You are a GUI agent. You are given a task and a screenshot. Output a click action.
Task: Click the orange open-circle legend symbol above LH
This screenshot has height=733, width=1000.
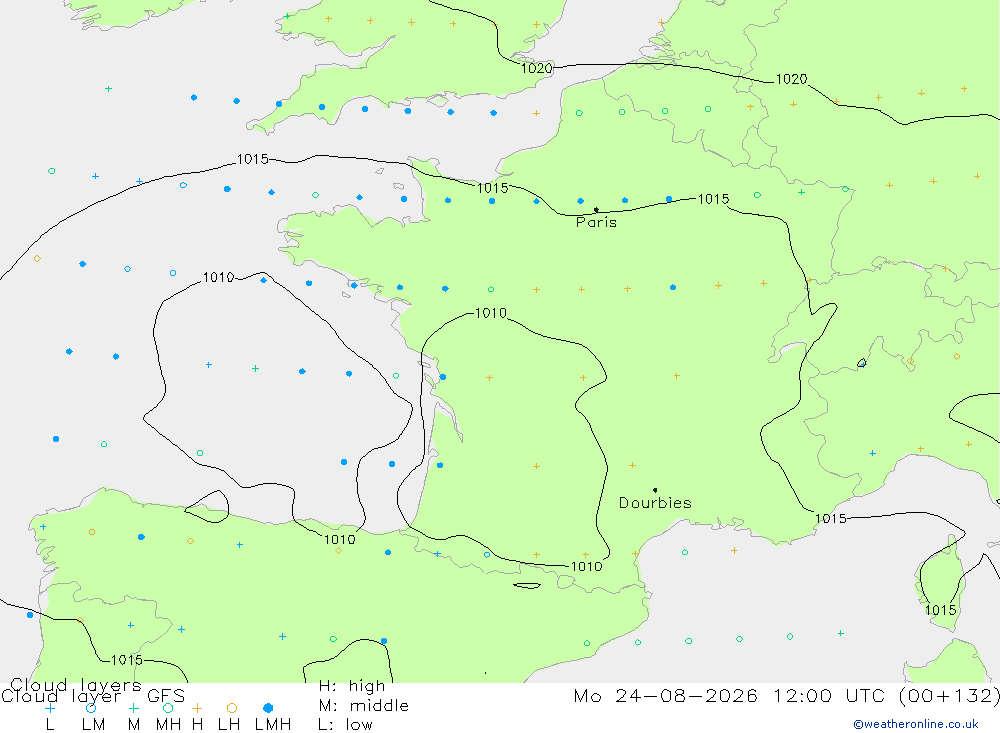(232, 708)
